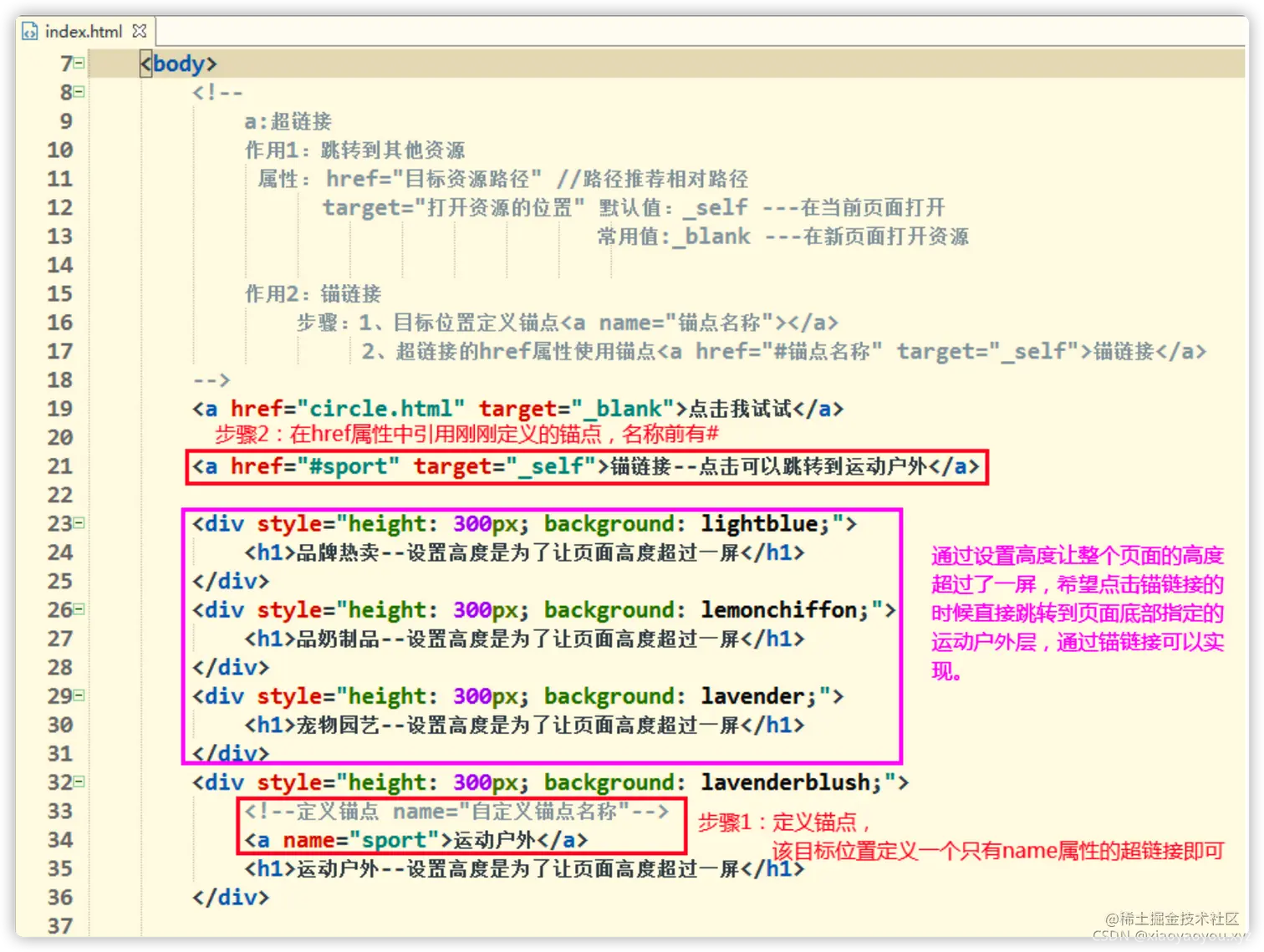Place cursor inside the body tag on line 7
The image size is (1264, 952).
coord(180,63)
